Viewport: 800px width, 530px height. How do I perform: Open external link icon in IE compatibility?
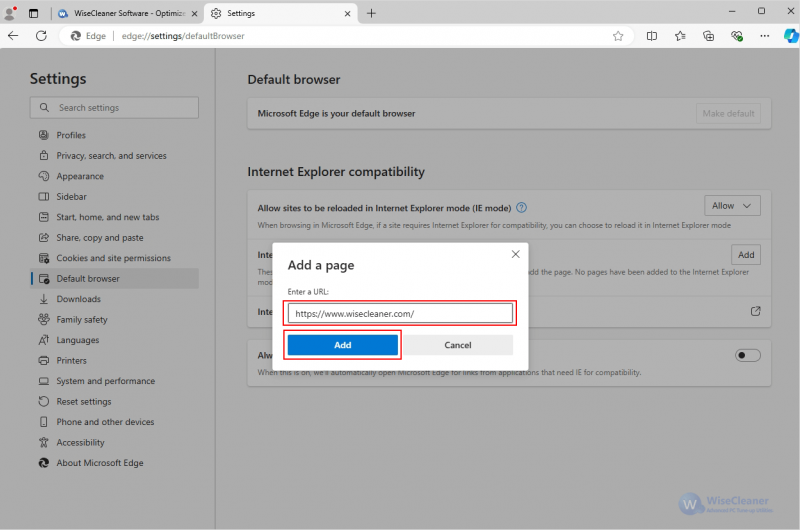(756, 311)
